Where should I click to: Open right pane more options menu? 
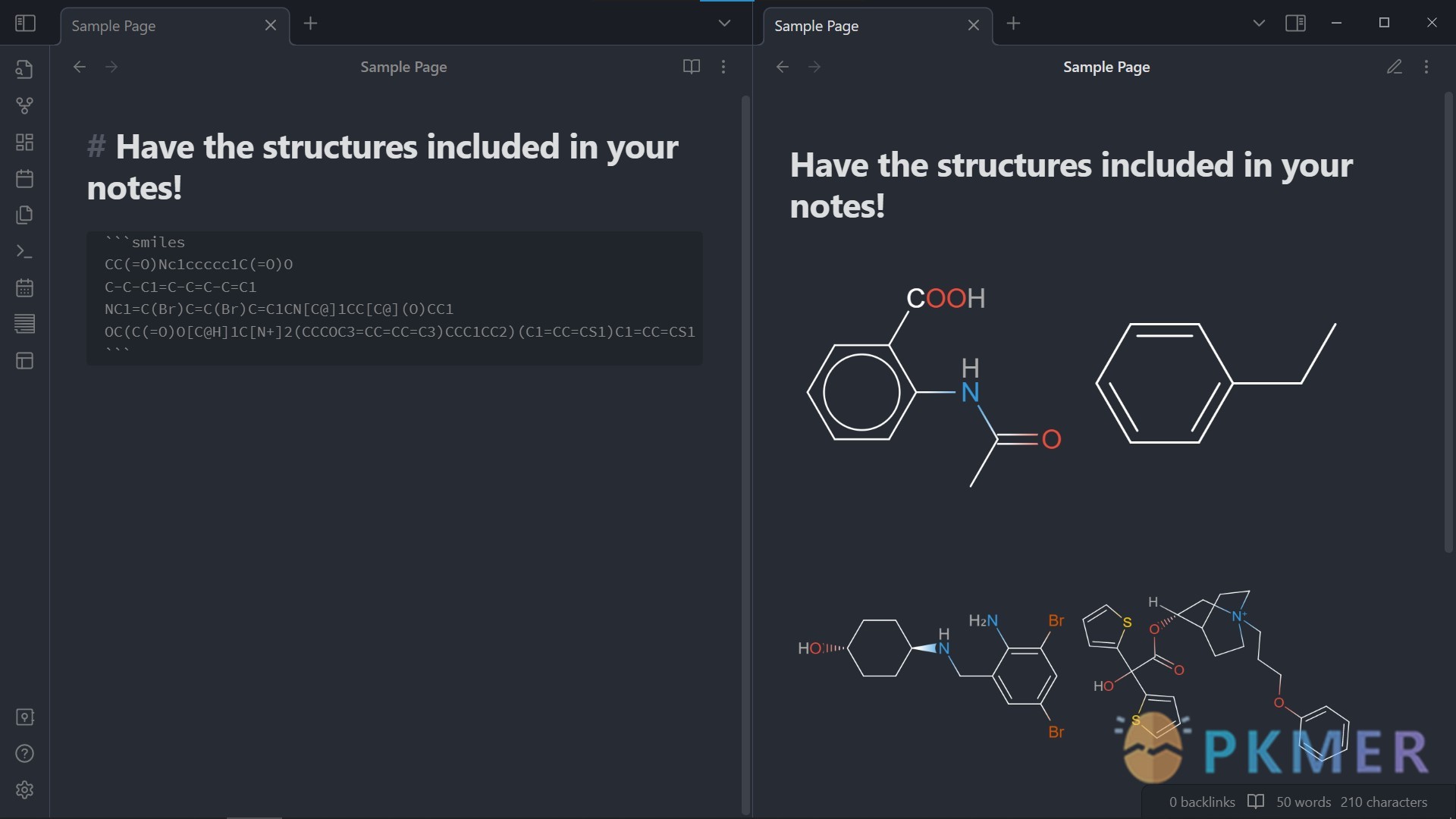1426,67
